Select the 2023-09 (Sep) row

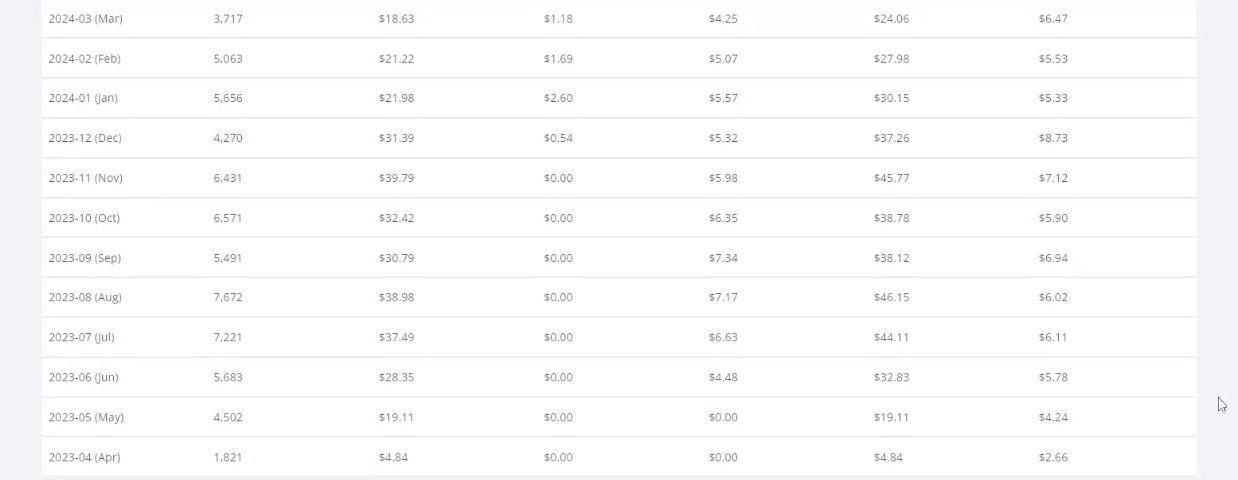619,258
